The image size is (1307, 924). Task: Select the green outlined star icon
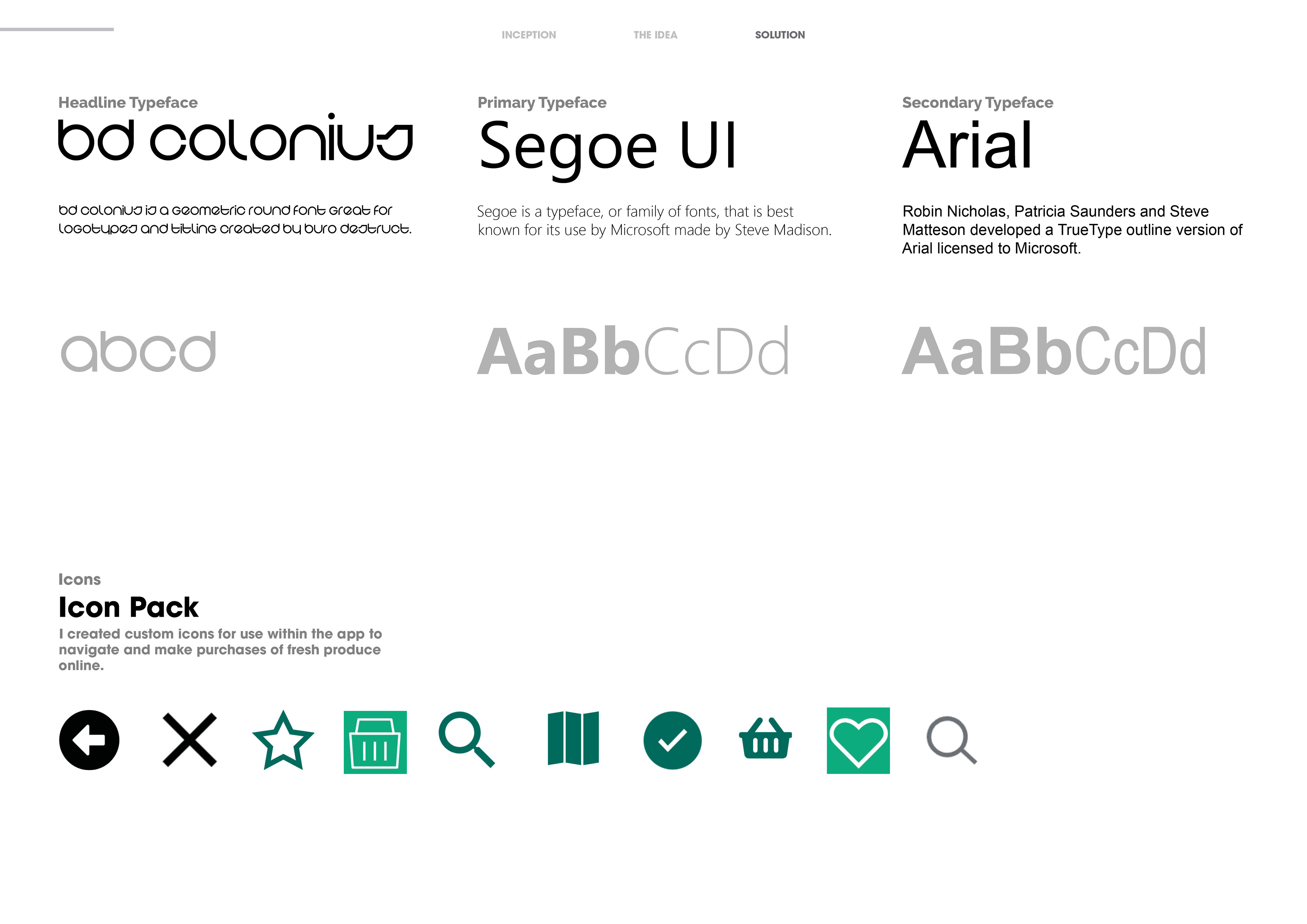tap(283, 740)
